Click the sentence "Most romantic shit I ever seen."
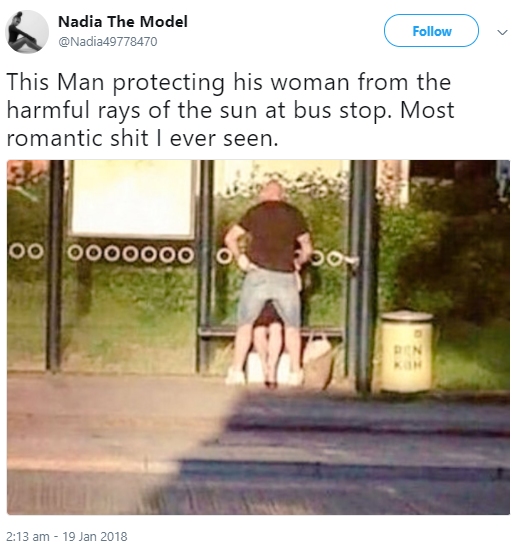This screenshot has width=520, height=549. point(230,124)
